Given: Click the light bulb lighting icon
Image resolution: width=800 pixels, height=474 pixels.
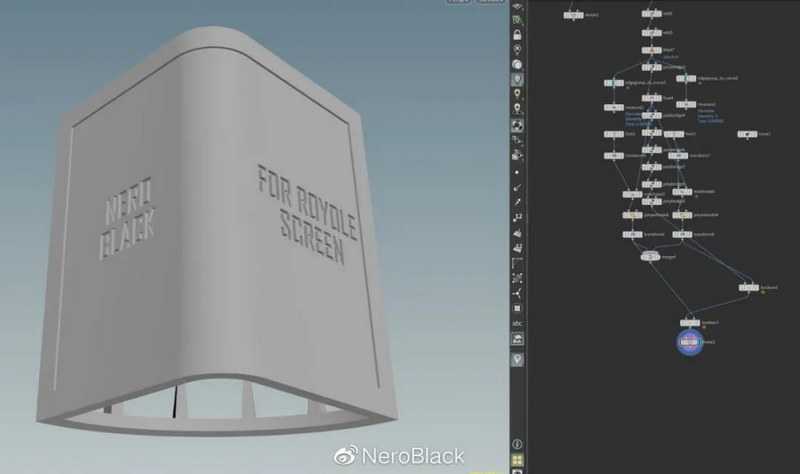Looking at the screenshot, I should coord(518,93).
